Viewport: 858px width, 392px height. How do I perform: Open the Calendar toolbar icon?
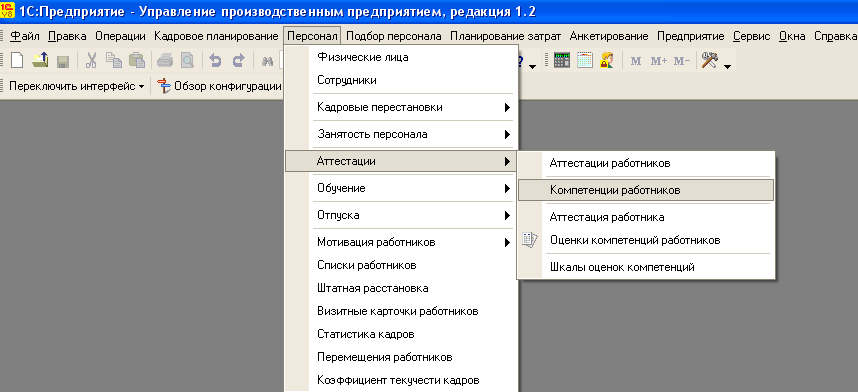585,60
